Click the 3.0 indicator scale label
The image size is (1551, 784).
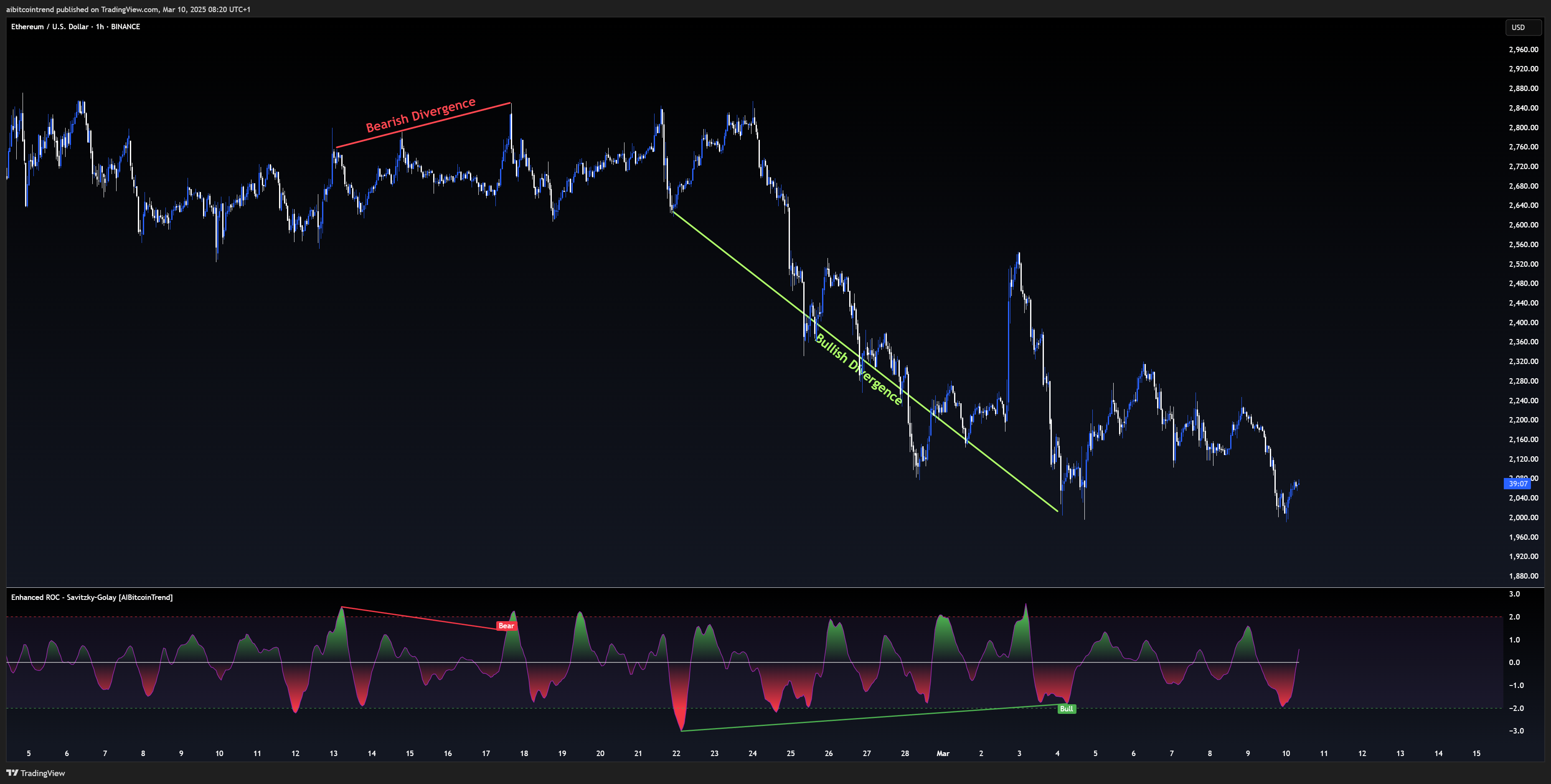click(1514, 594)
